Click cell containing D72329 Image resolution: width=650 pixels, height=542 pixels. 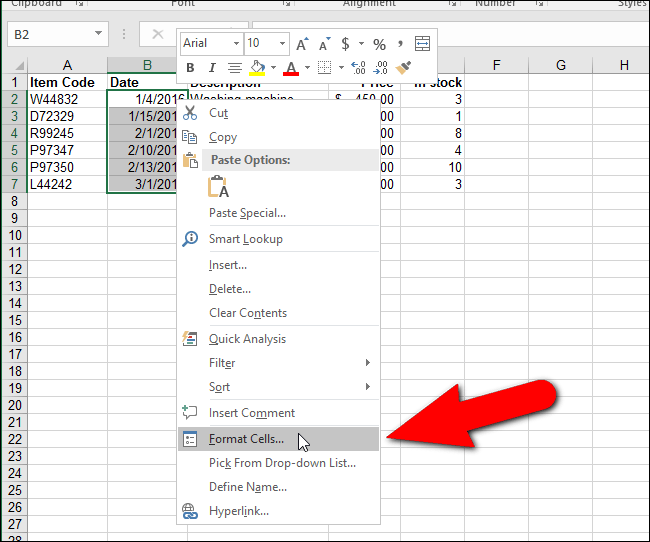[67, 116]
